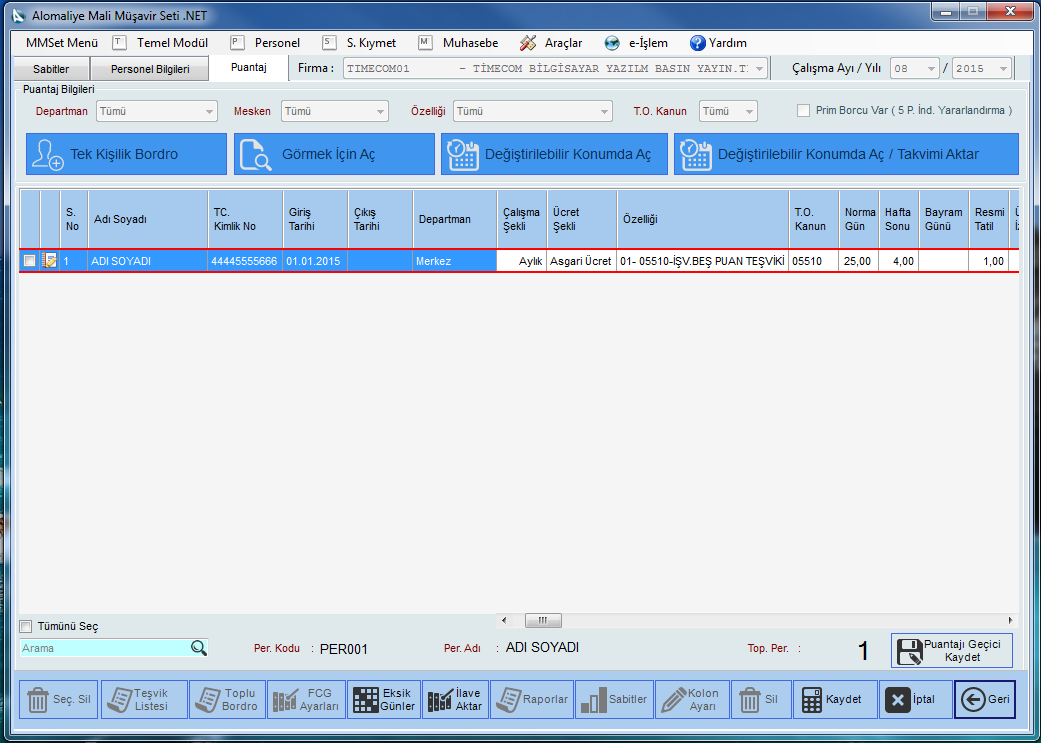
Task: Open MMSet Menü
Action: [62, 43]
